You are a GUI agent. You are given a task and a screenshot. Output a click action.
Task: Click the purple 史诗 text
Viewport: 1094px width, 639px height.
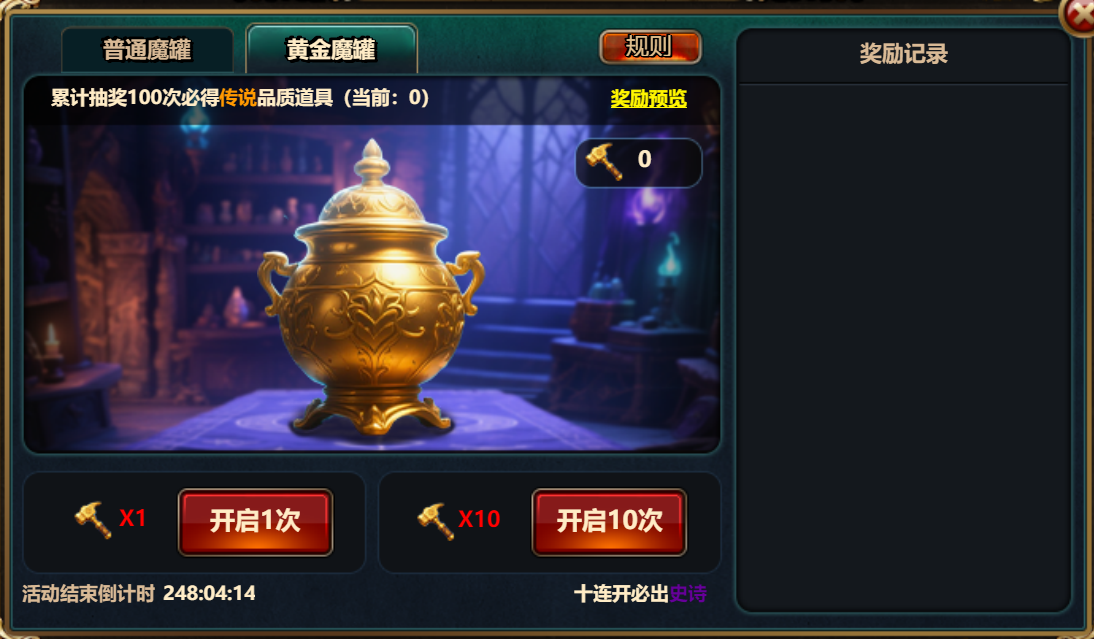(688, 594)
